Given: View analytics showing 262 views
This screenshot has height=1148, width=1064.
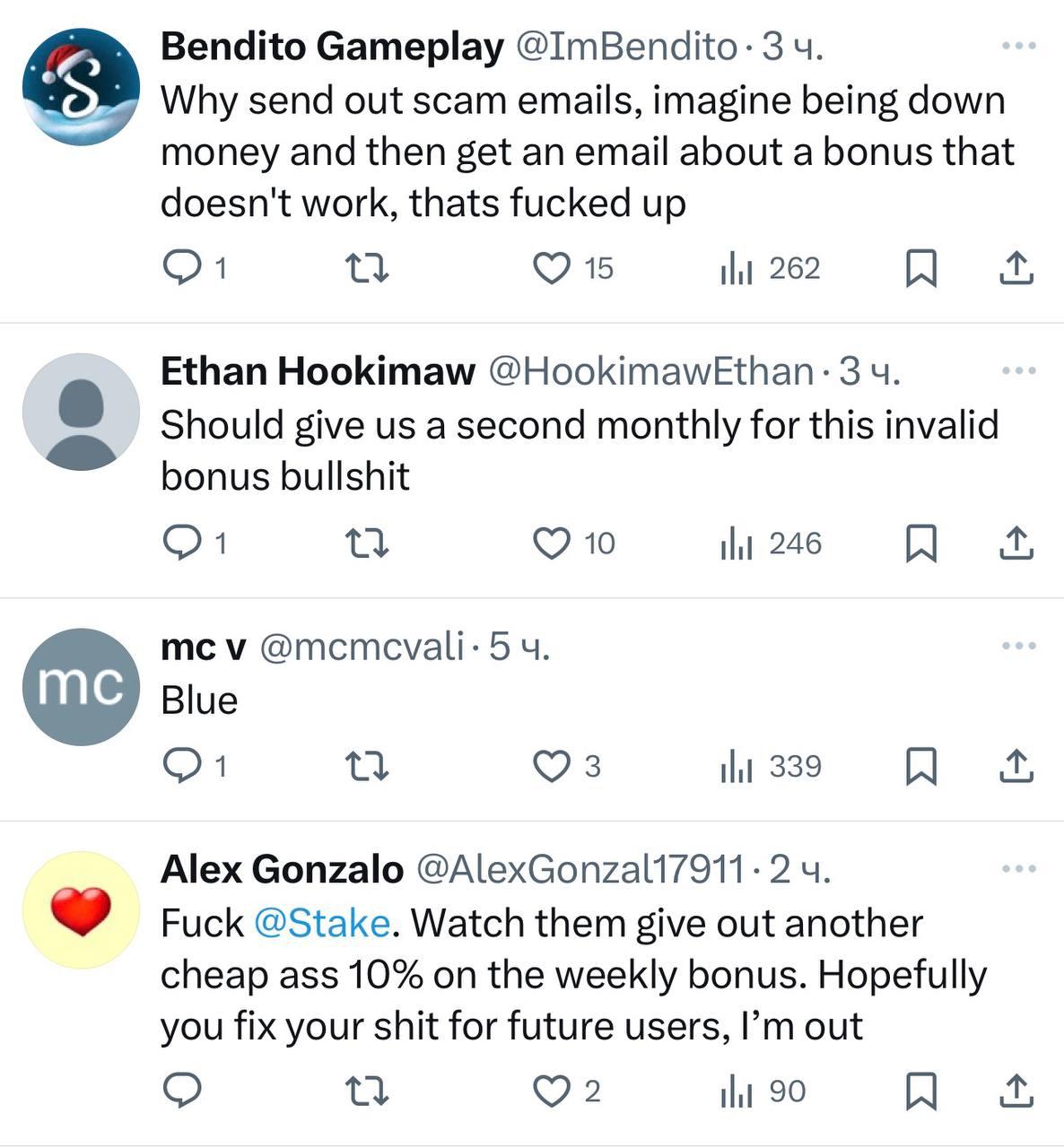Looking at the screenshot, I should click(771, 267).
